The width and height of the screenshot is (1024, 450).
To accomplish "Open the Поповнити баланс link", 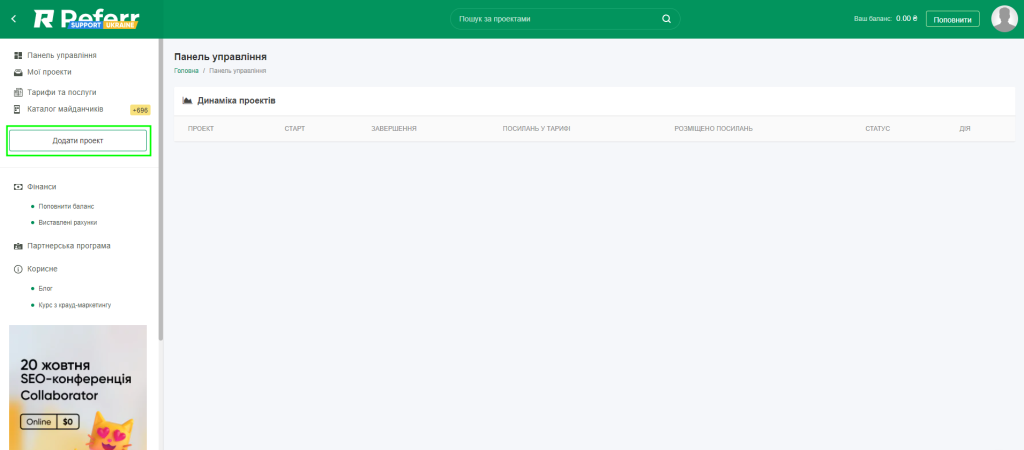I will [66, 206].
